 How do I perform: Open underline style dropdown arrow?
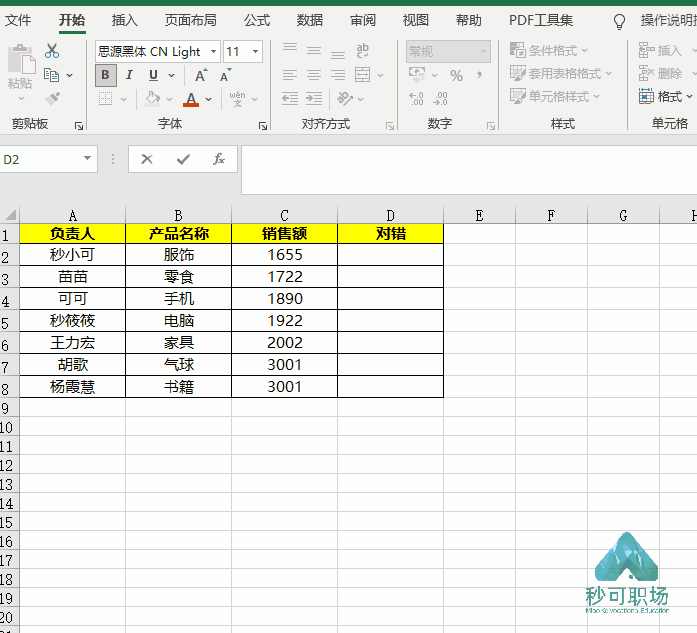(x=172, y=76)
